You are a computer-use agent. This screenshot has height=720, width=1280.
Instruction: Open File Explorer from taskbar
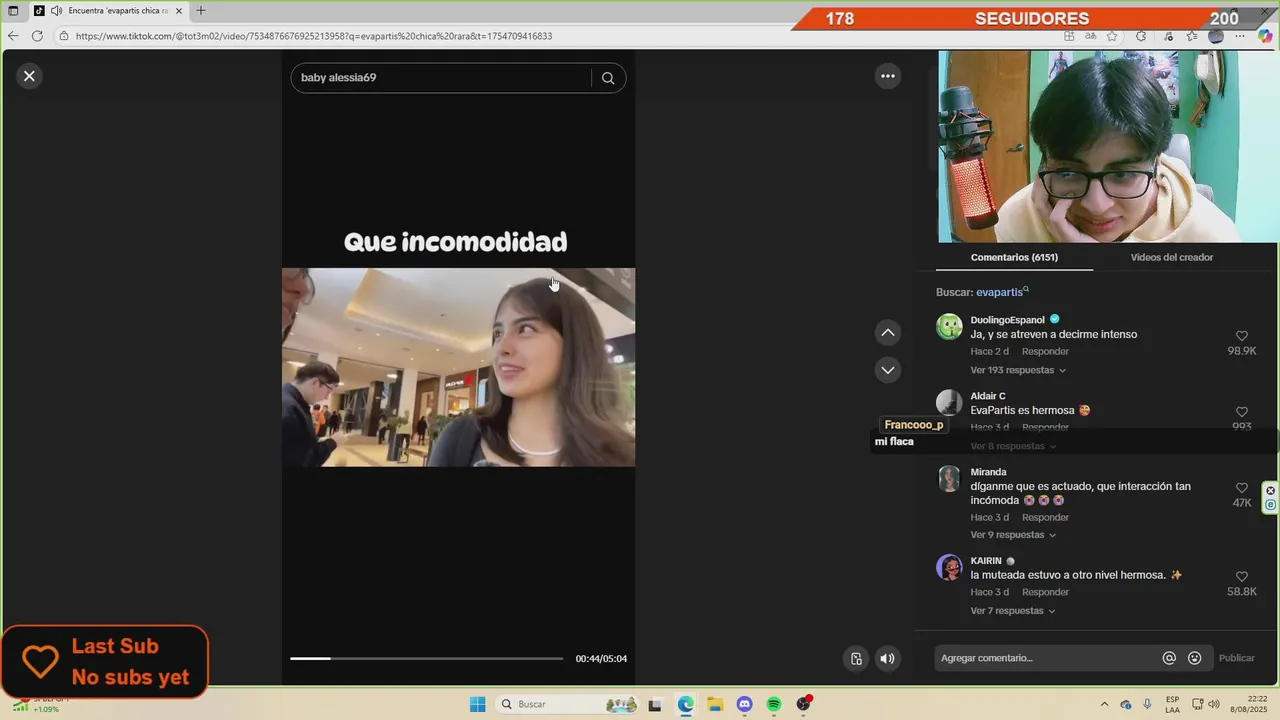tap(715, 704)
